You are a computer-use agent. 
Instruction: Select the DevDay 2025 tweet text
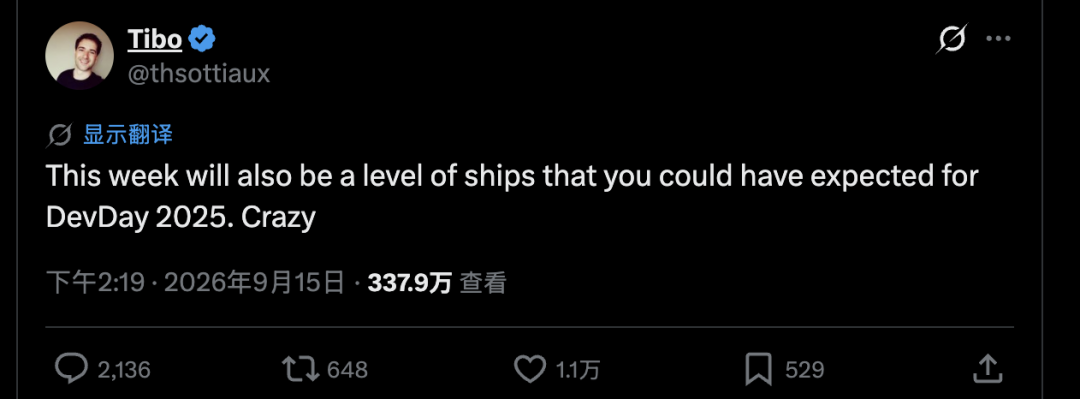point(512,197)
